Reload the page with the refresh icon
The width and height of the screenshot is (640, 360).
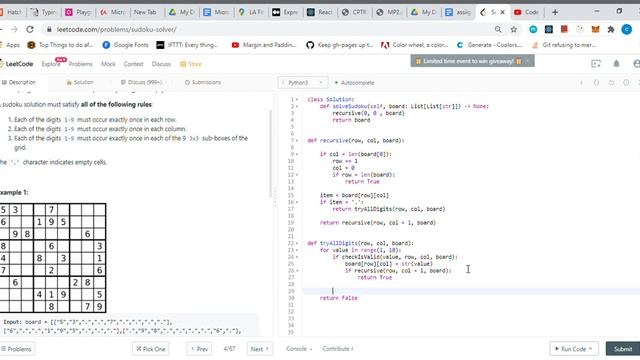pos(30,29)
